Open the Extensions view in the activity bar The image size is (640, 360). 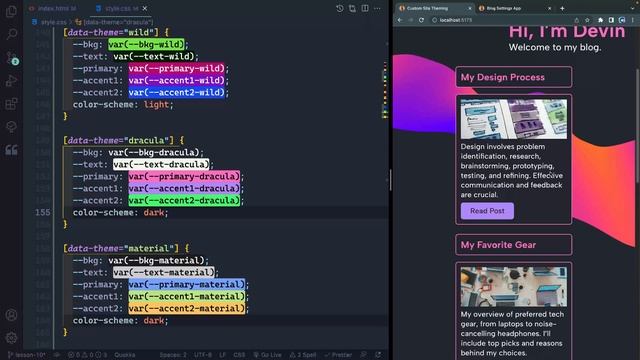[11, 104]
